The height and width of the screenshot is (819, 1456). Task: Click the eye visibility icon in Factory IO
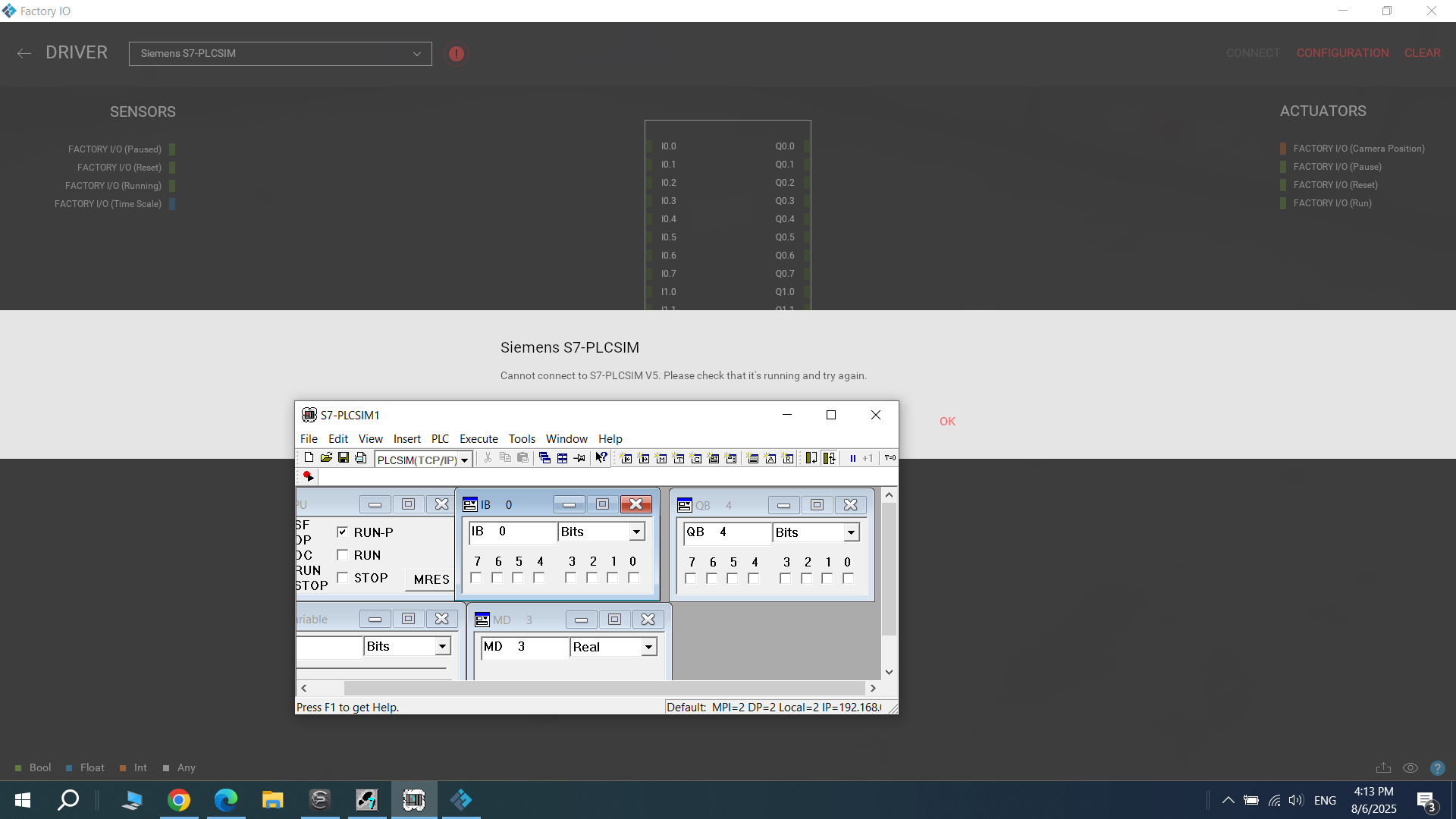pos(1410,768)
